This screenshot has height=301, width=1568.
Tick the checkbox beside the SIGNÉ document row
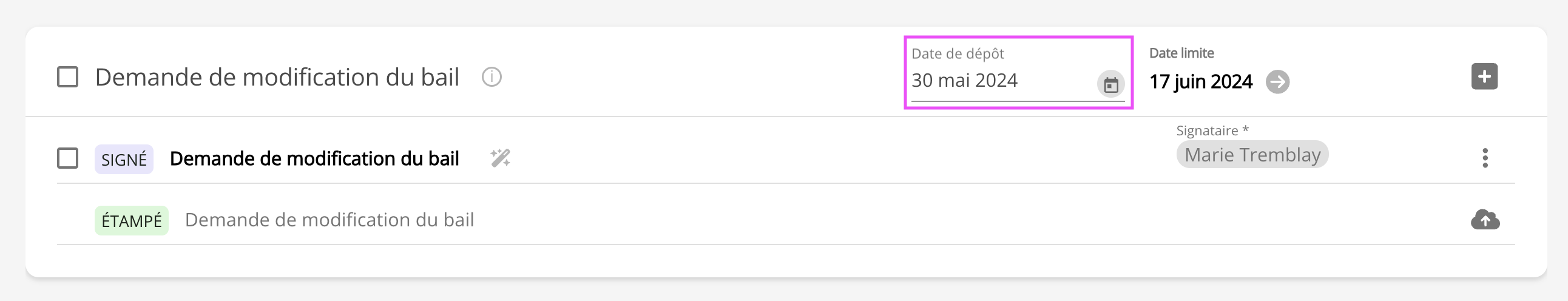[x=67, y=158]
